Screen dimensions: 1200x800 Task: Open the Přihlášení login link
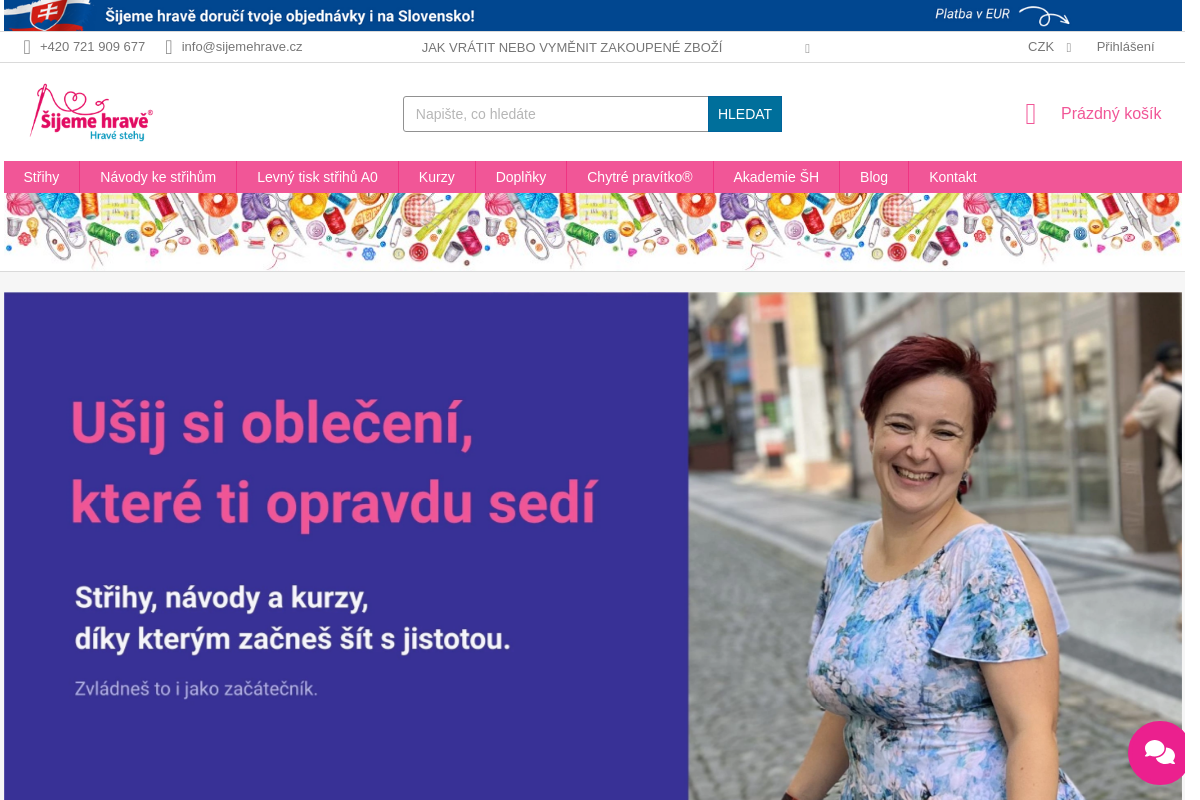point(1125,46)
